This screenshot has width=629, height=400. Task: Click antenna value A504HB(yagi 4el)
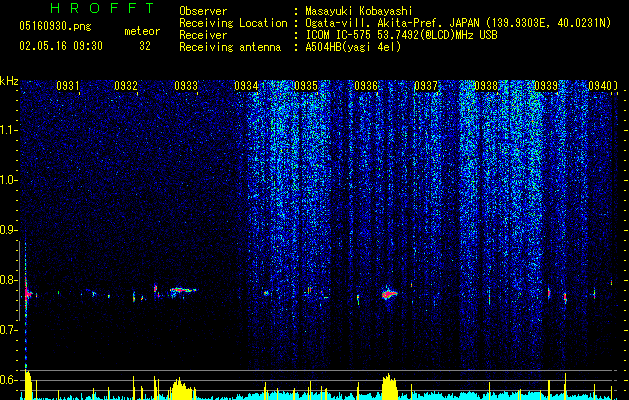pos(353,47)
